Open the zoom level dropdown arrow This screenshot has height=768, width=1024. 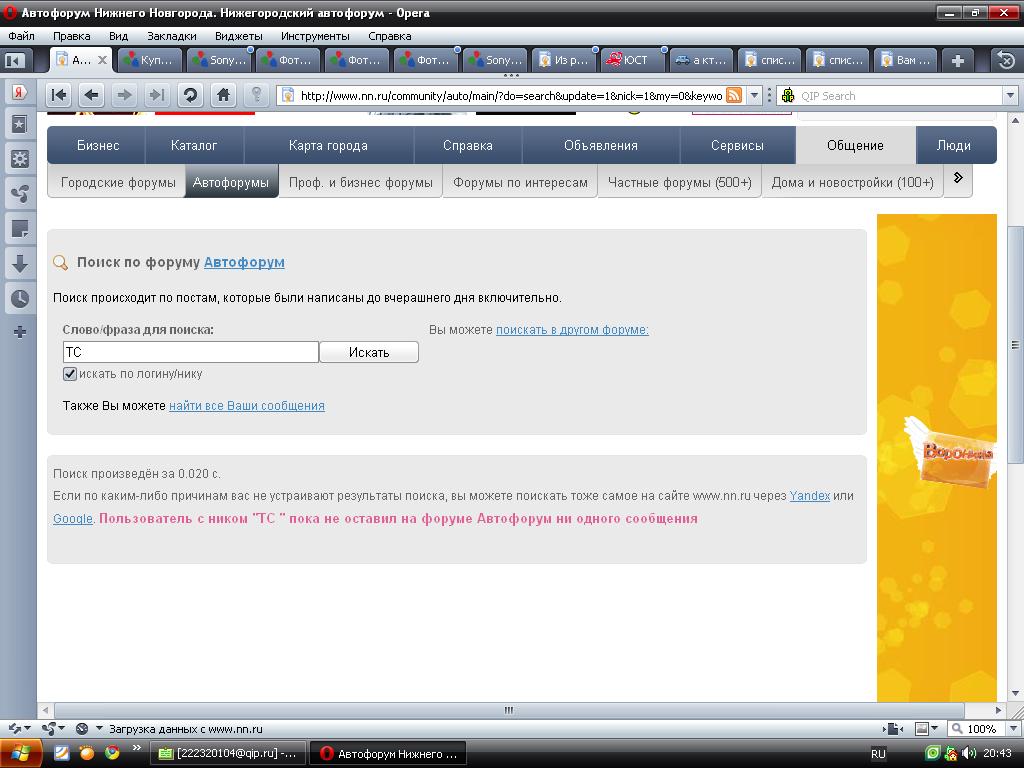click(1013, 729)
